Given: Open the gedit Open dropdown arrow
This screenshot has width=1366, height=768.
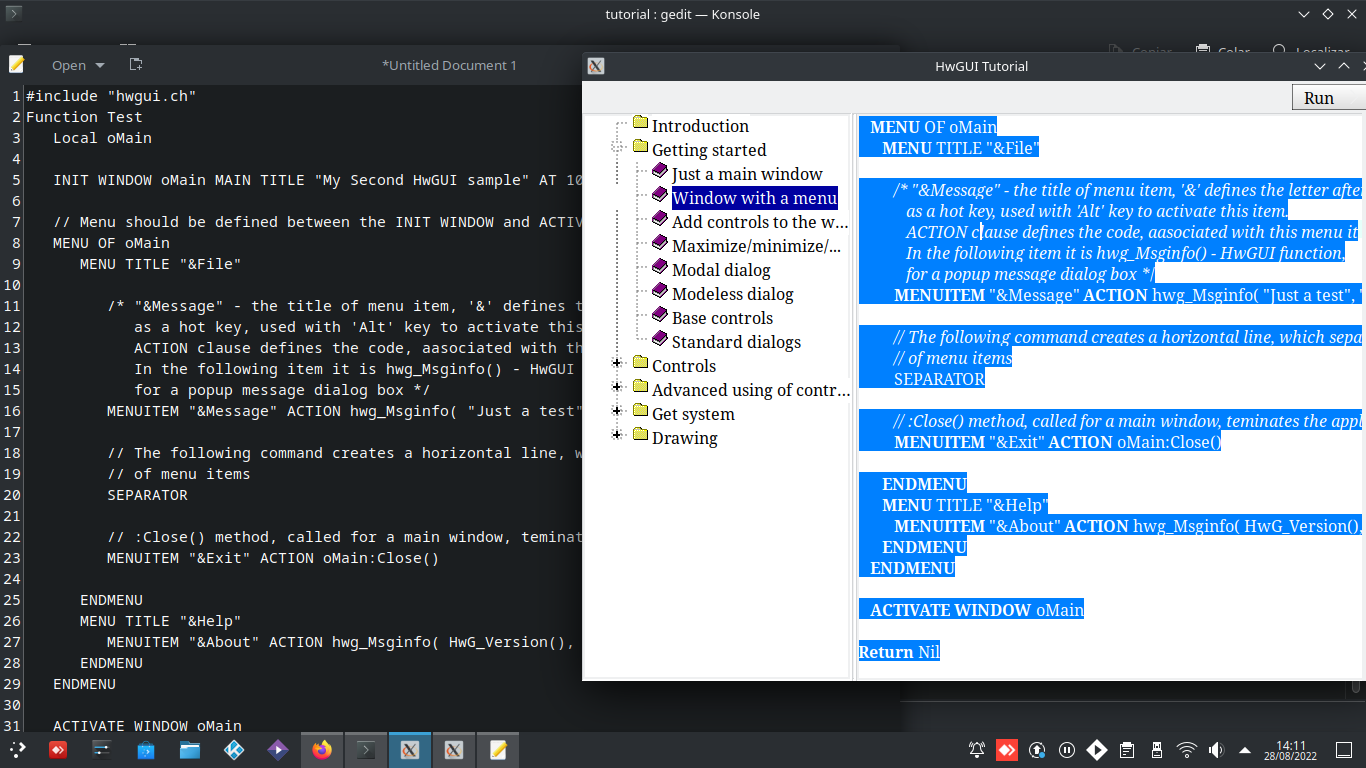Looking at the screenshot, I should click(x=99, y=66).
